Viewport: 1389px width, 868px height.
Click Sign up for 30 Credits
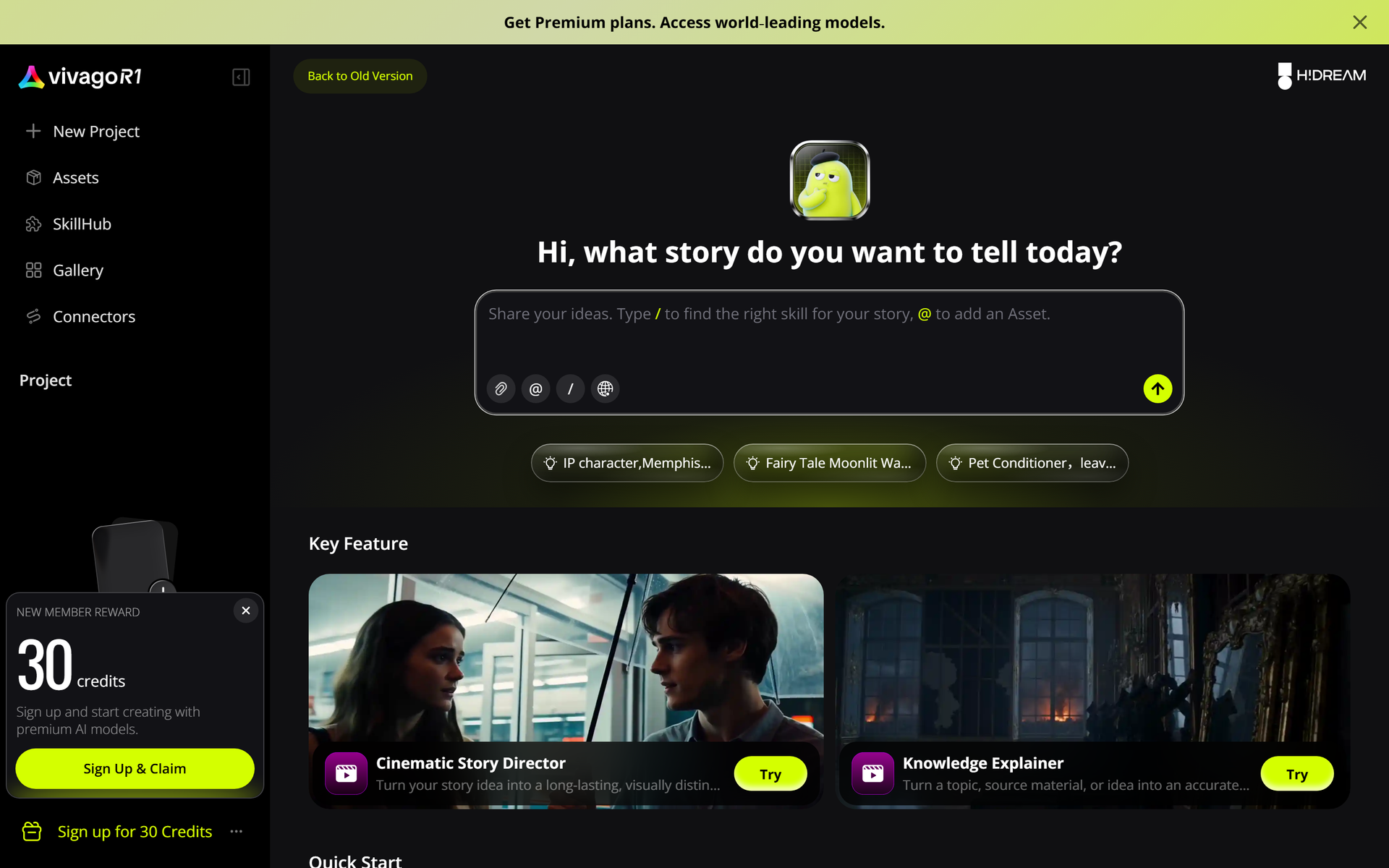[x=135, y=832]
